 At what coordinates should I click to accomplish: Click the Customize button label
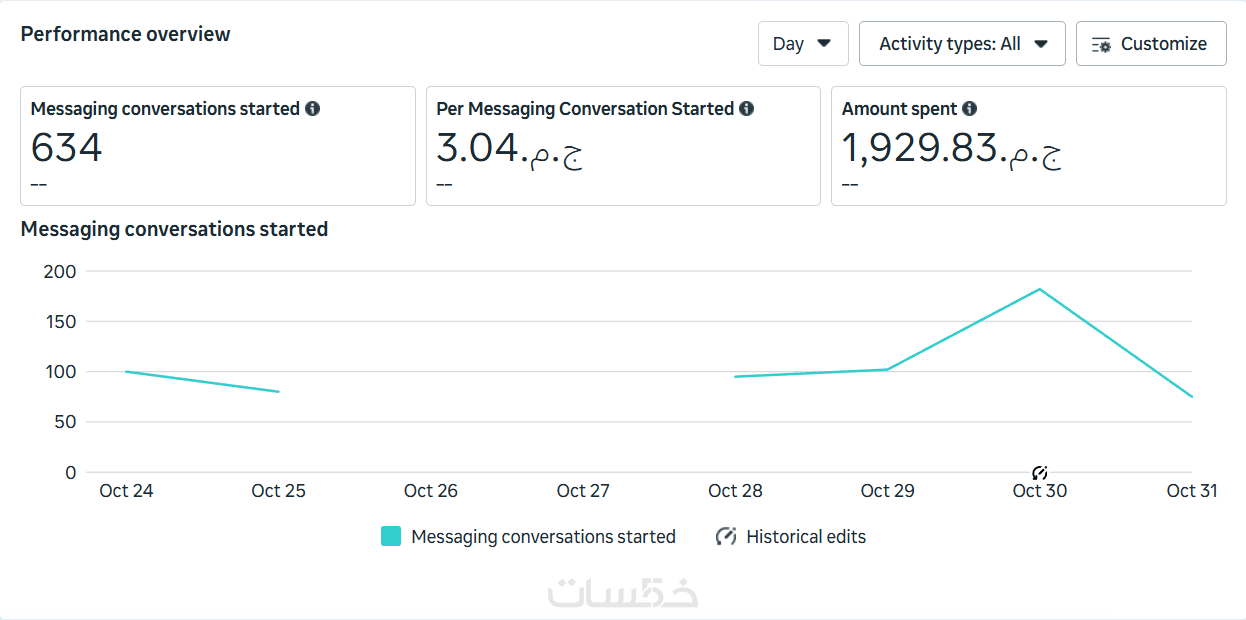click(1163, 44)
